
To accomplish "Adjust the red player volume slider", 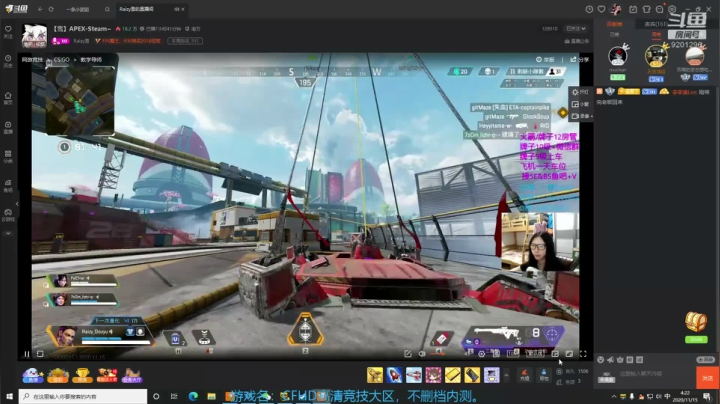I will pyautogui.click(x=437, y=354).
